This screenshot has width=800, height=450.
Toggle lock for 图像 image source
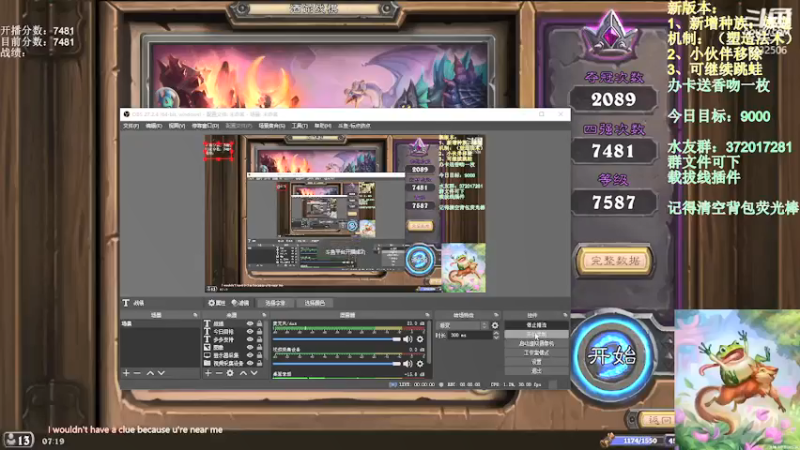260,347
